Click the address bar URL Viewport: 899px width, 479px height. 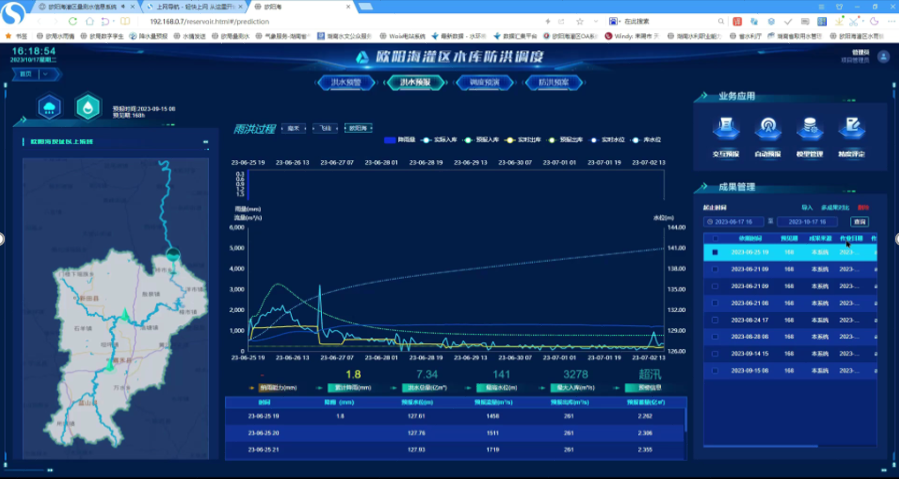(209, 21)
